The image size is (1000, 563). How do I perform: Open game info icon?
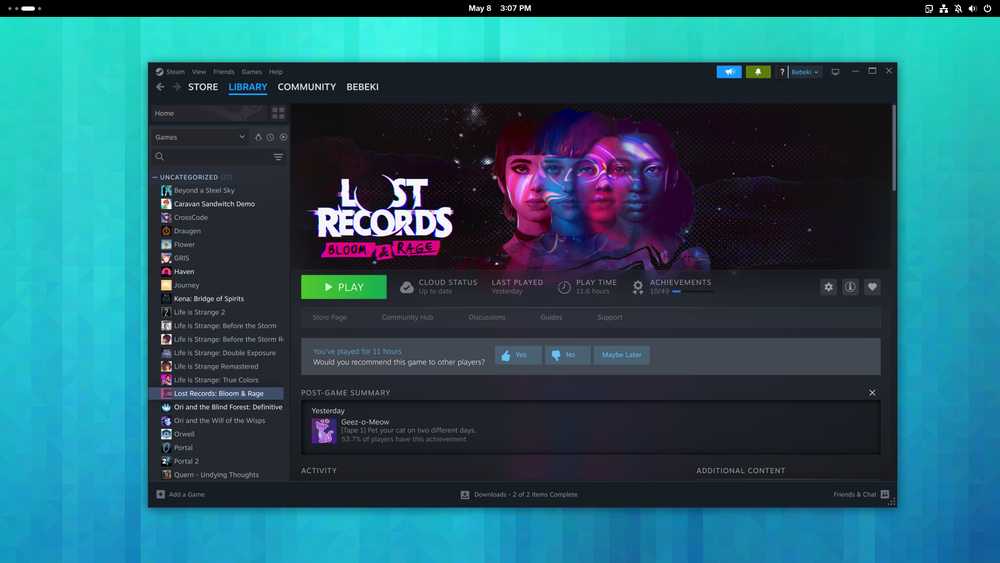point(850,287)
